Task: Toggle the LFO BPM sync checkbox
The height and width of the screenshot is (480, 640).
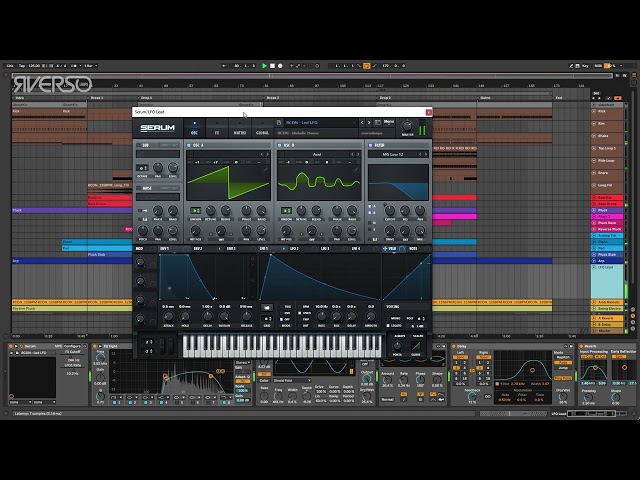Action: 300,307
